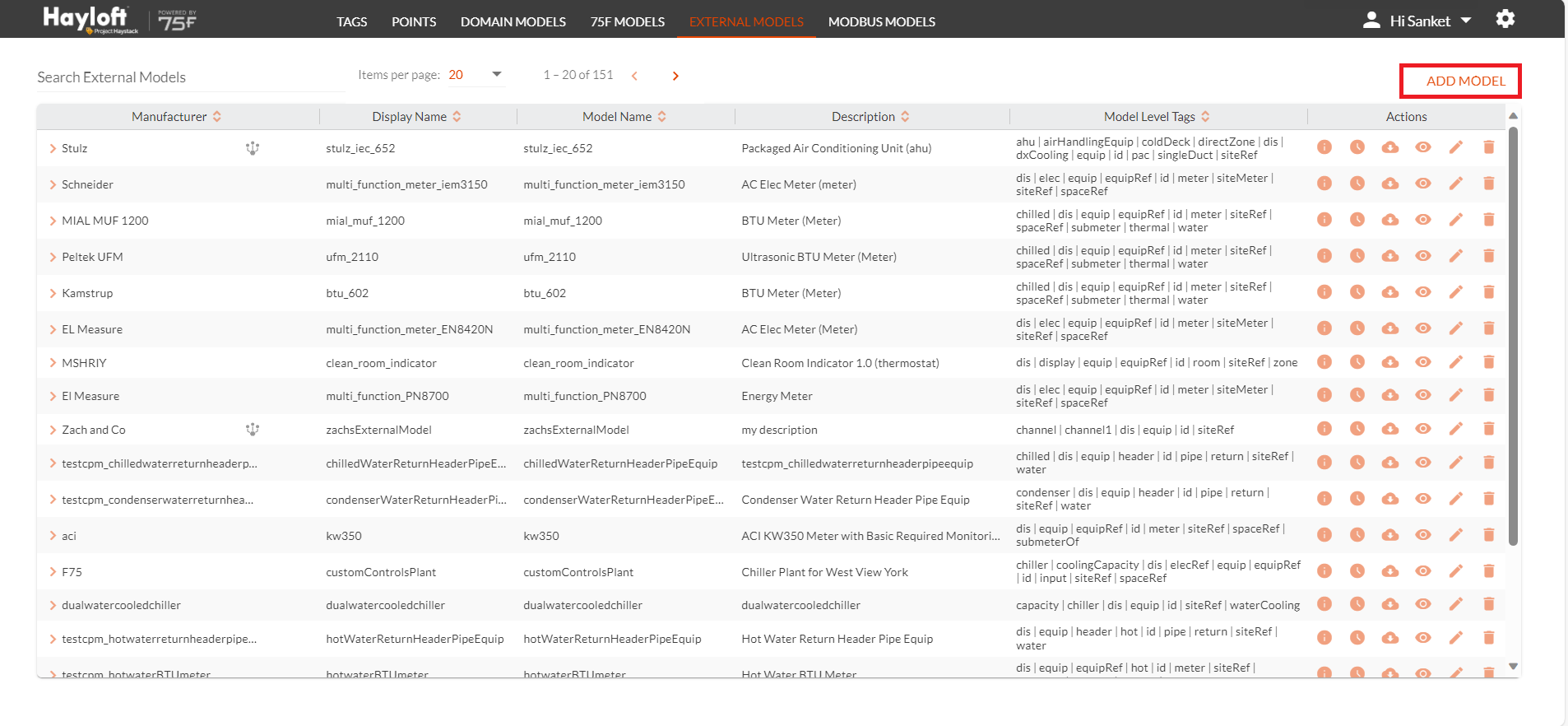This screenshot has width=1568, height=726.
Task: Click the user profile avatar icon
Action: pyautogui.click(x=1371, y=20)
